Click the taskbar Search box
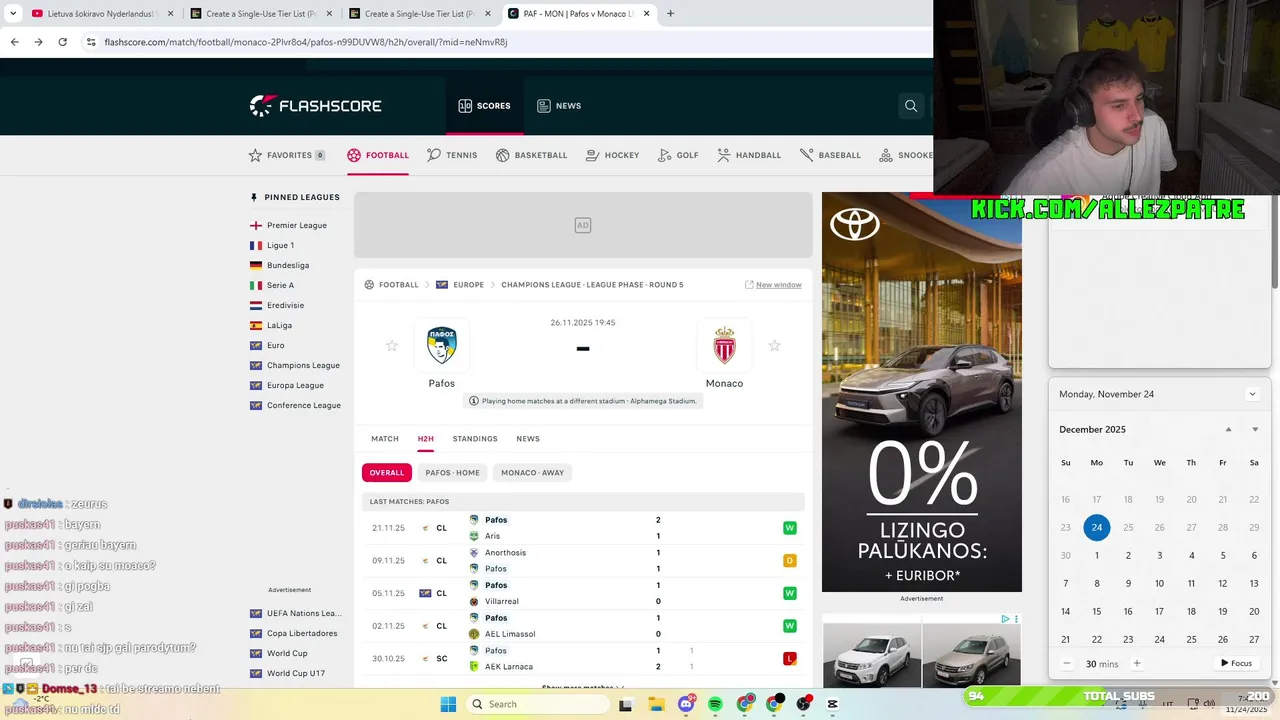This screenshot has width=1280, height=720. point(538,704)
